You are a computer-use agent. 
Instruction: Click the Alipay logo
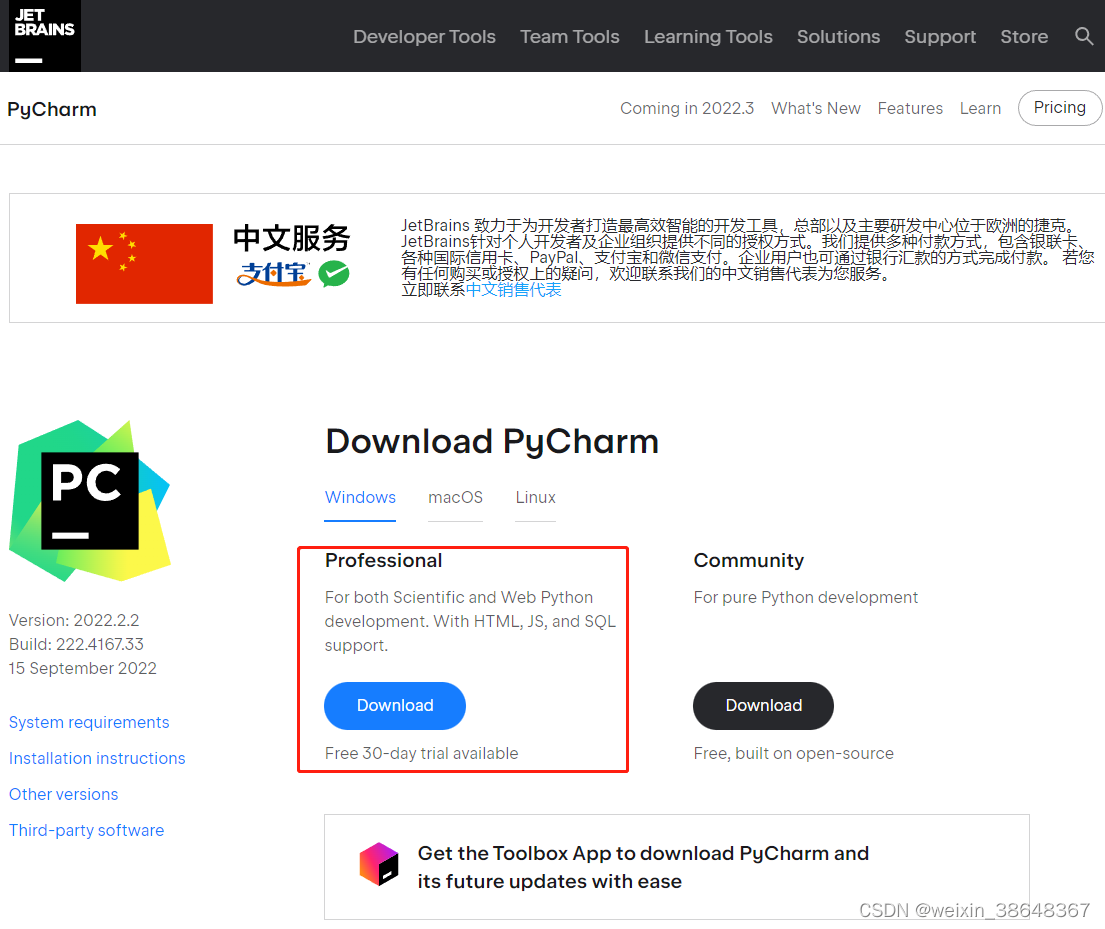tap(273, 273)
